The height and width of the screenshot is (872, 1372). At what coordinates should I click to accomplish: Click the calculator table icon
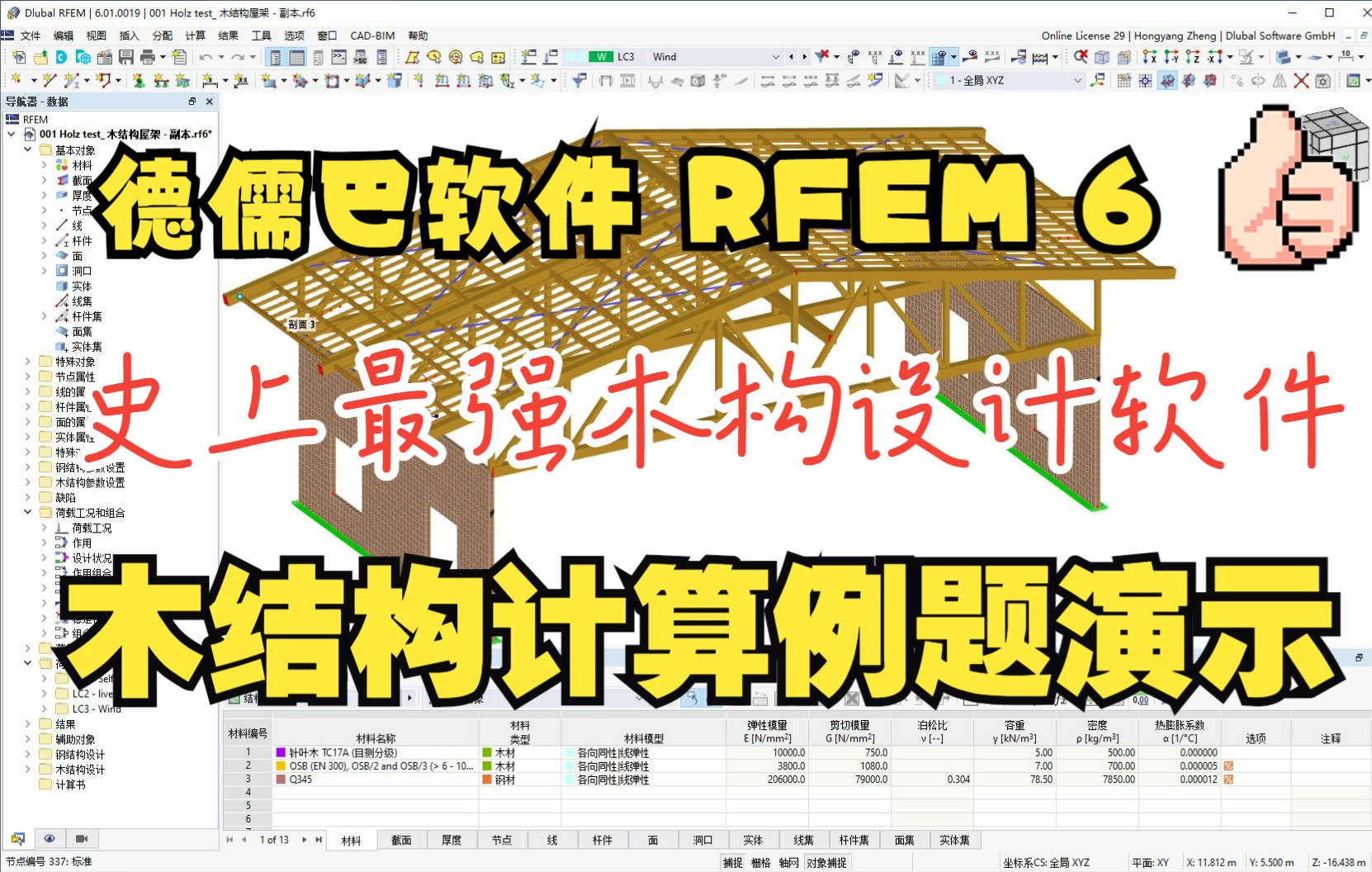[x=1039, y=57]
